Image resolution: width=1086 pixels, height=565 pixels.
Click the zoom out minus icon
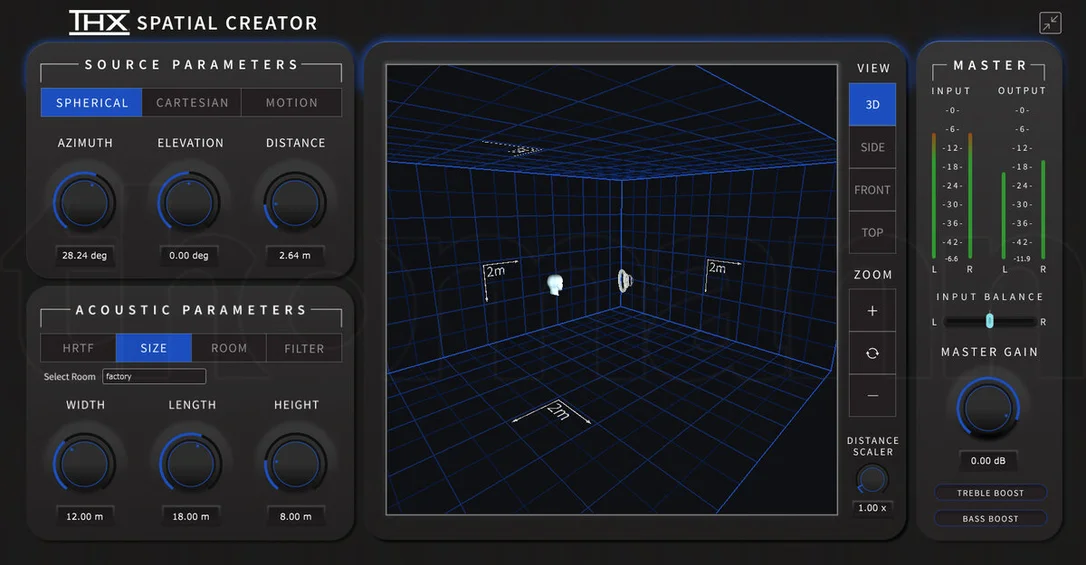pos(872,395)
